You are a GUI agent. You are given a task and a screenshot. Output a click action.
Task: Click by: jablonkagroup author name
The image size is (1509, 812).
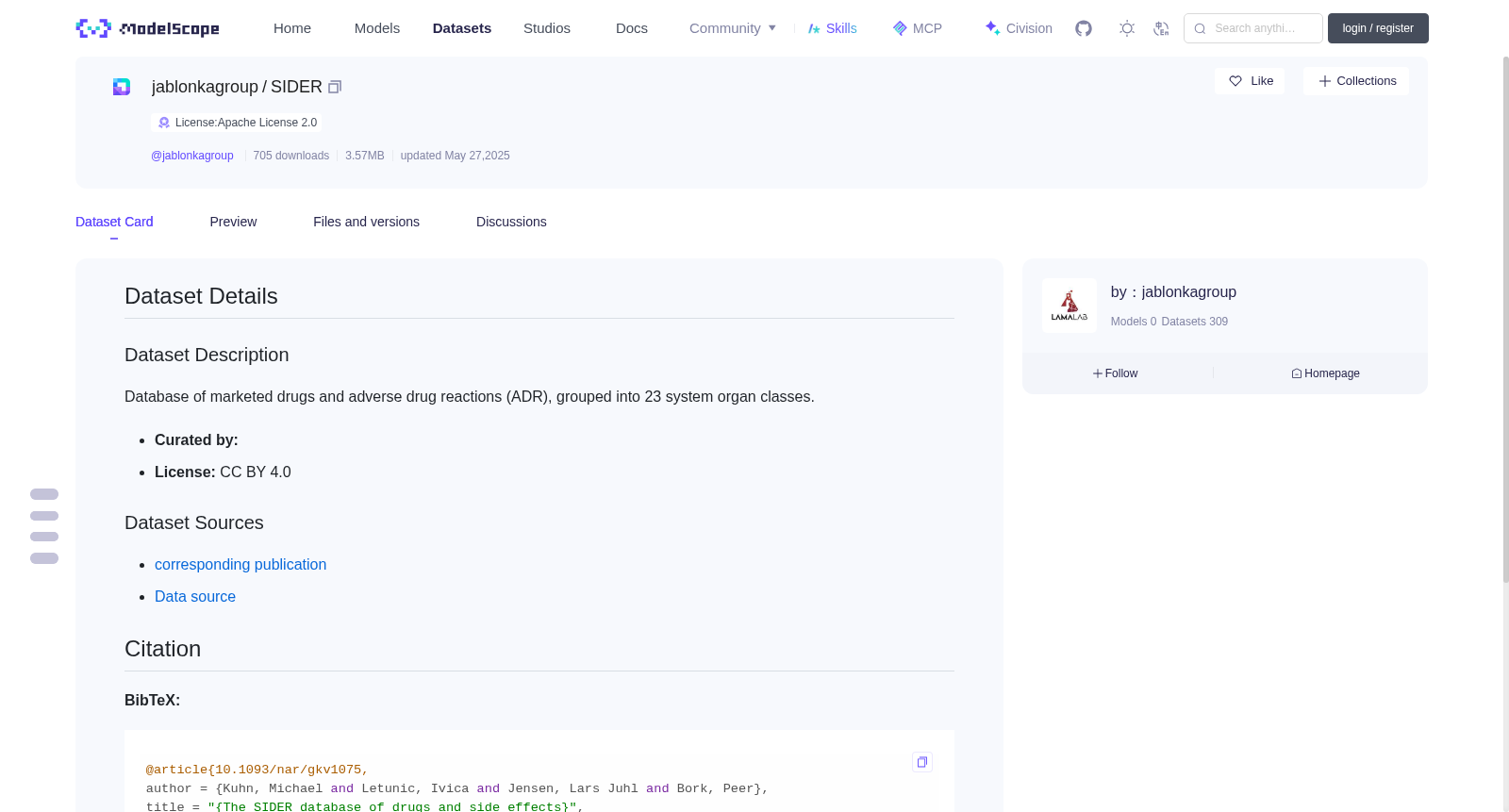[1173, 292]
